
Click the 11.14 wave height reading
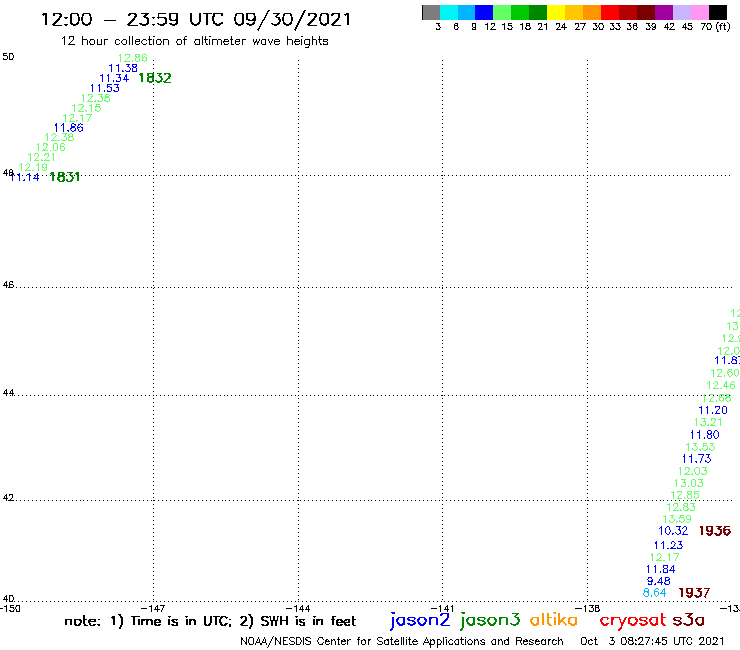(25, 177)
